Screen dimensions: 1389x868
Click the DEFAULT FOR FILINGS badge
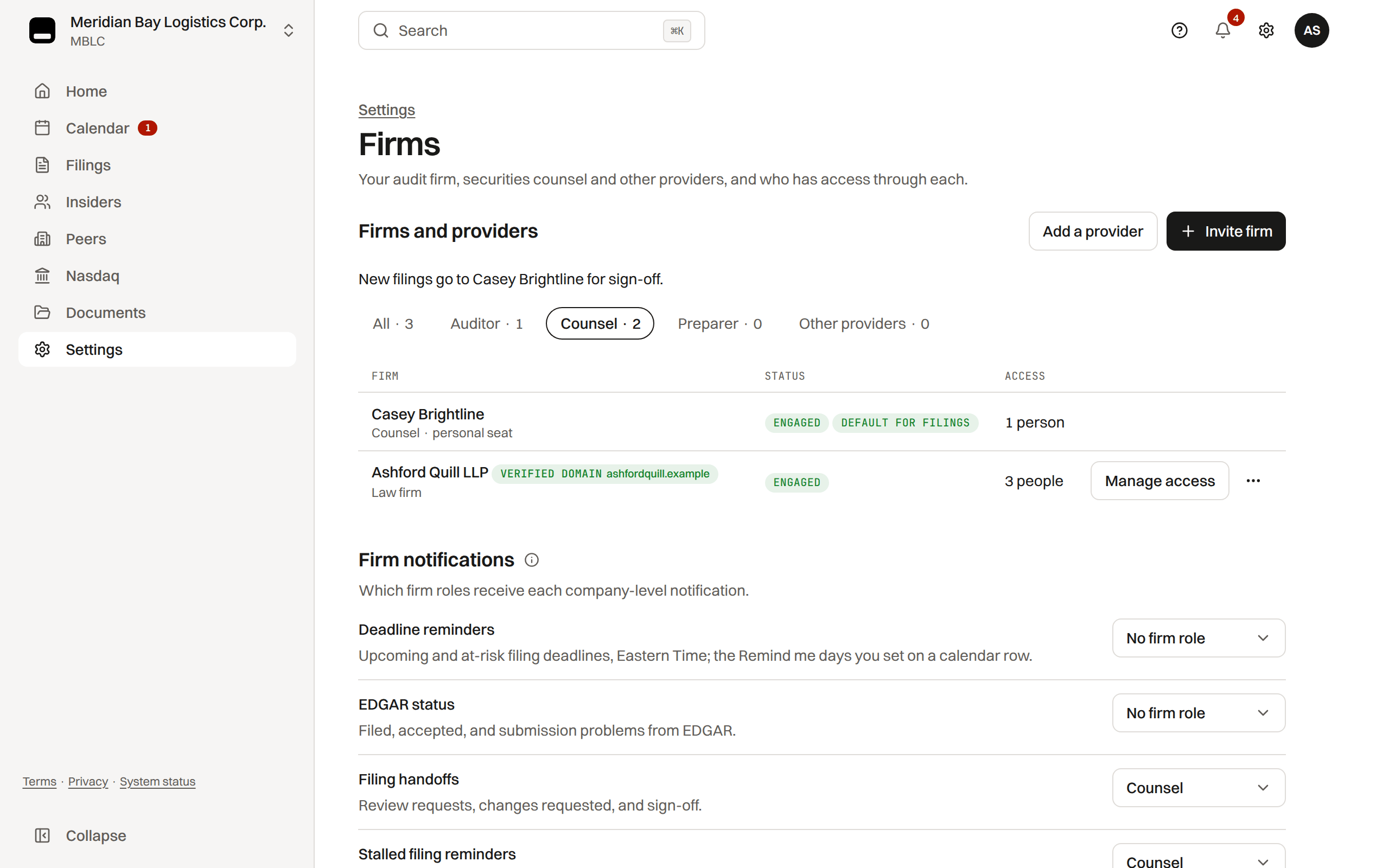tap(905, 423)
